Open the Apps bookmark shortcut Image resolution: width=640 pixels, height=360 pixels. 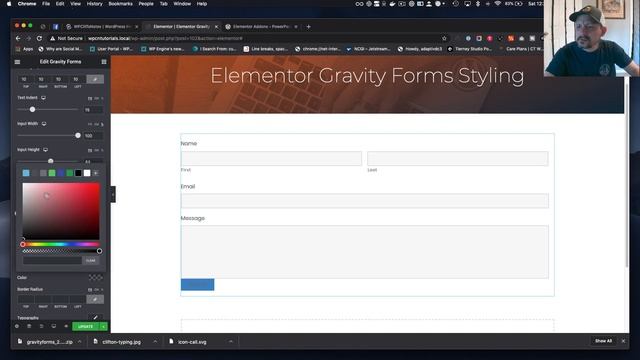(24, 49)
